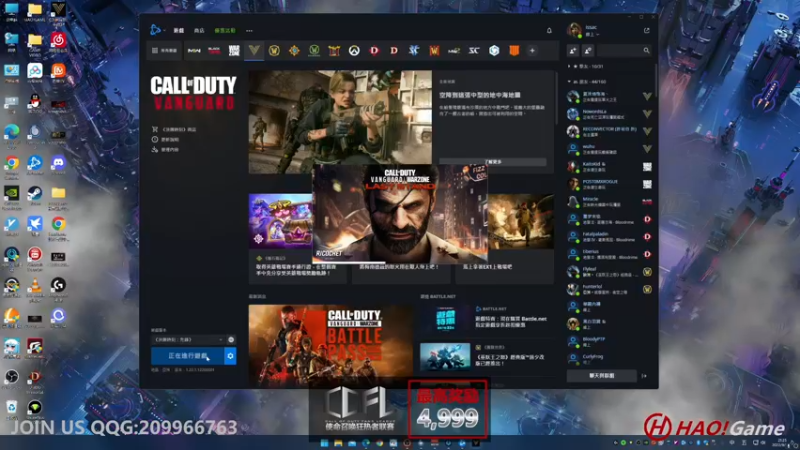800x450 pixels.
Task: Select the StarCraft II game icon
Action: point(414,51)
